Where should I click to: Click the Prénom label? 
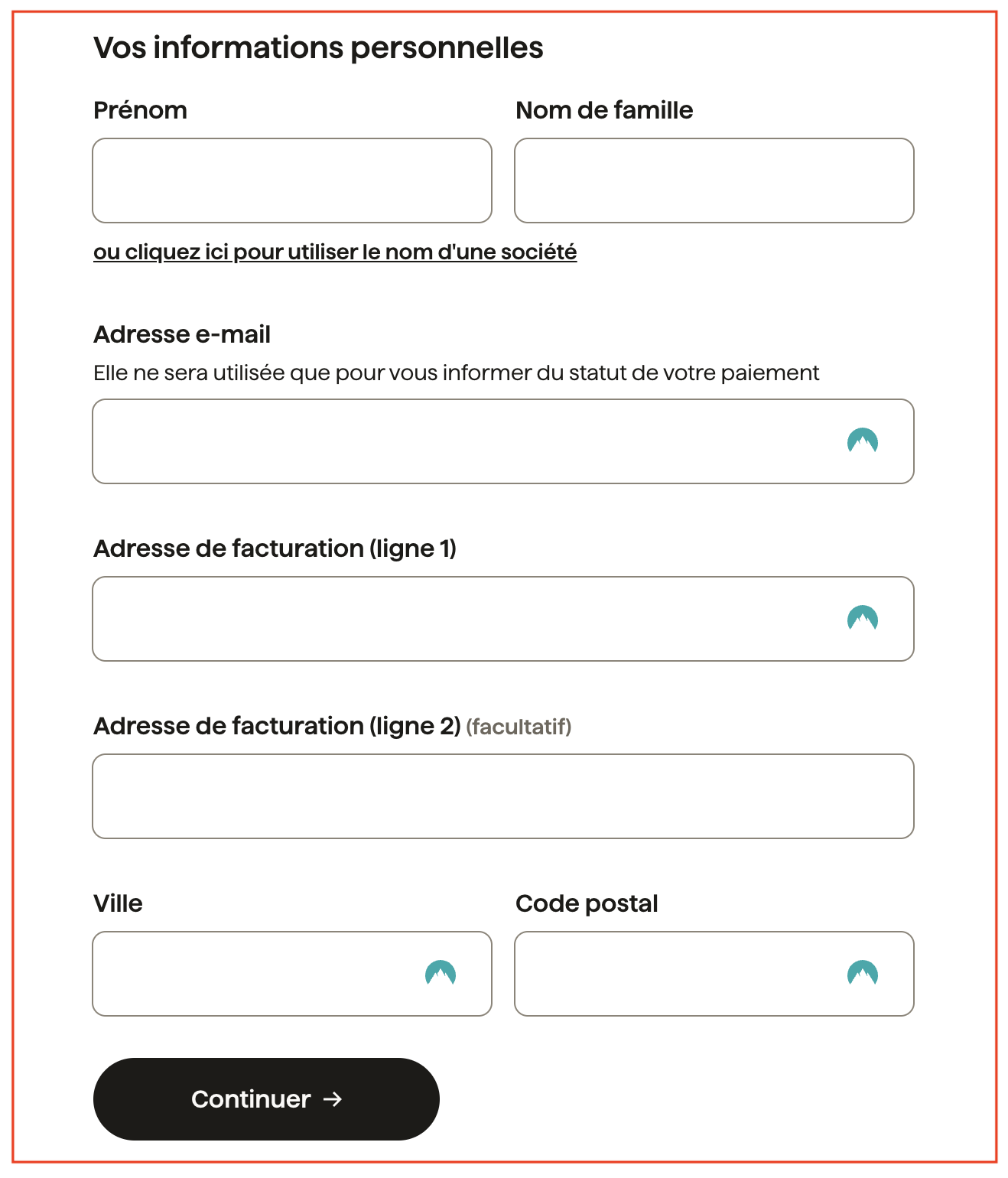[x=140, y=110]
